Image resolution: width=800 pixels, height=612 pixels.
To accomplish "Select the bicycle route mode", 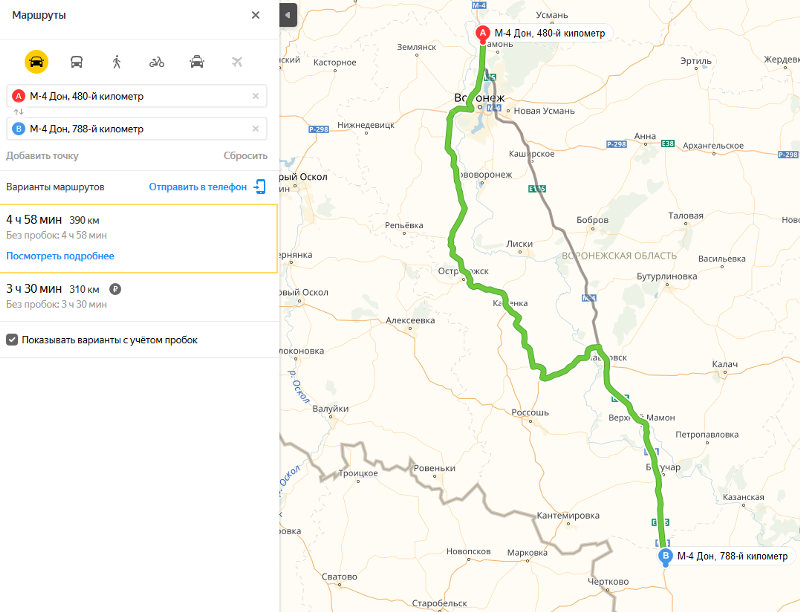I will (157, 62).
